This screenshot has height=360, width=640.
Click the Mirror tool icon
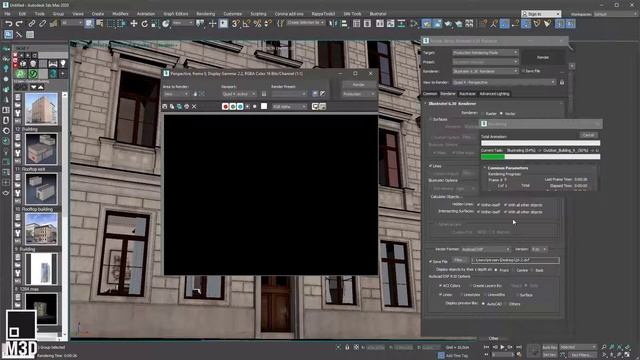coord(333,24)
